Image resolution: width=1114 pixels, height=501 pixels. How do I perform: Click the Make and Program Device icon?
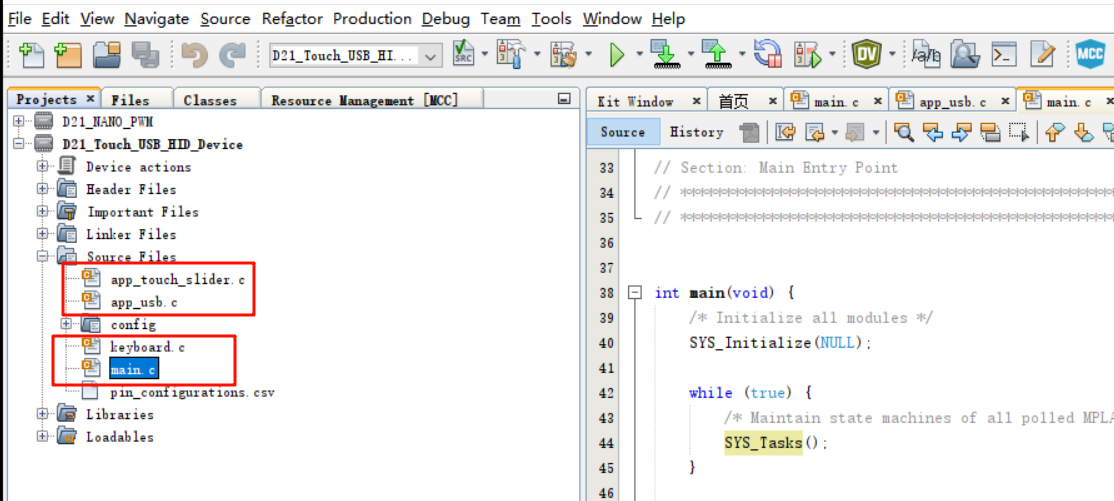point(666,54)
